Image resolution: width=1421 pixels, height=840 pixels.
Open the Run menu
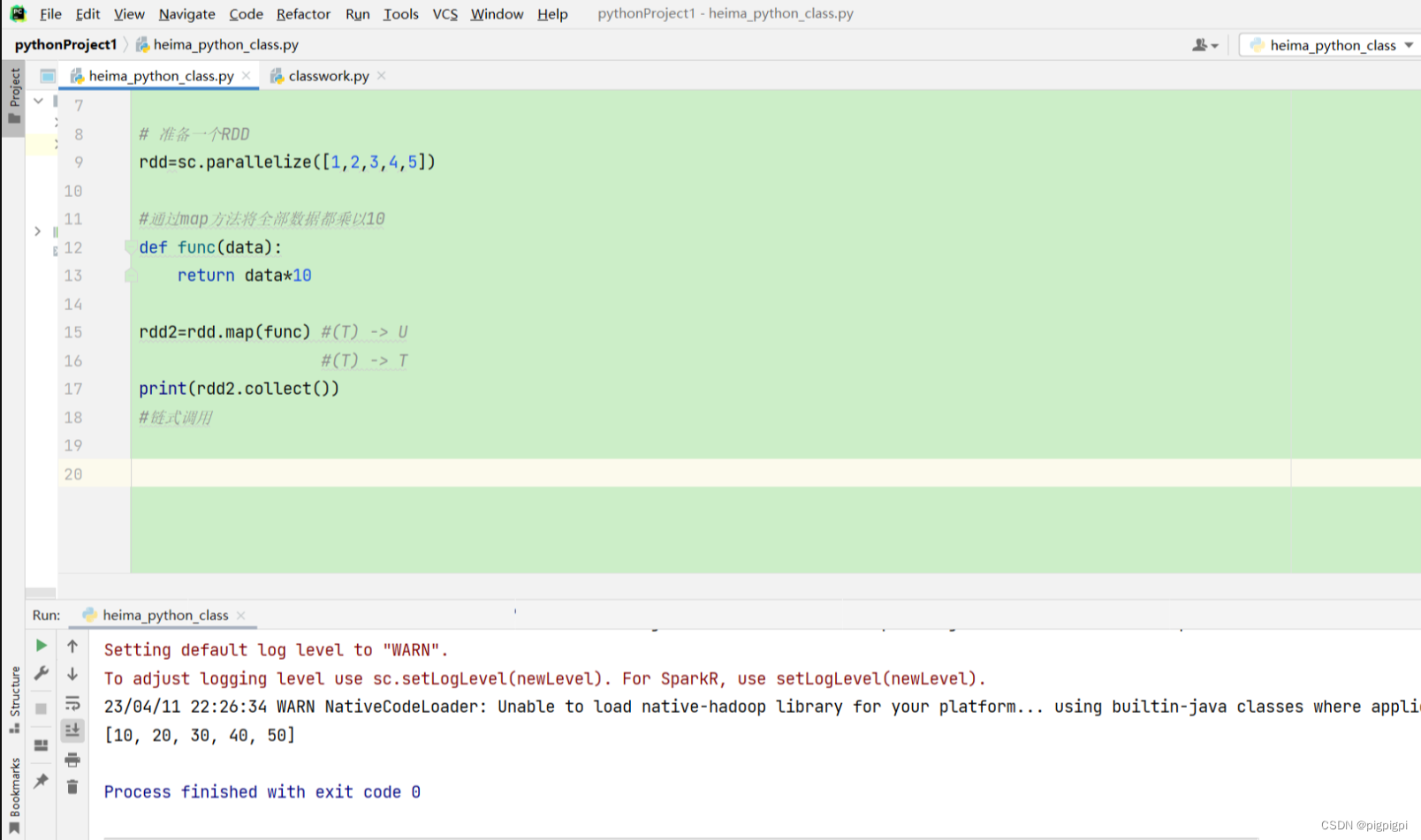[357, 14]
